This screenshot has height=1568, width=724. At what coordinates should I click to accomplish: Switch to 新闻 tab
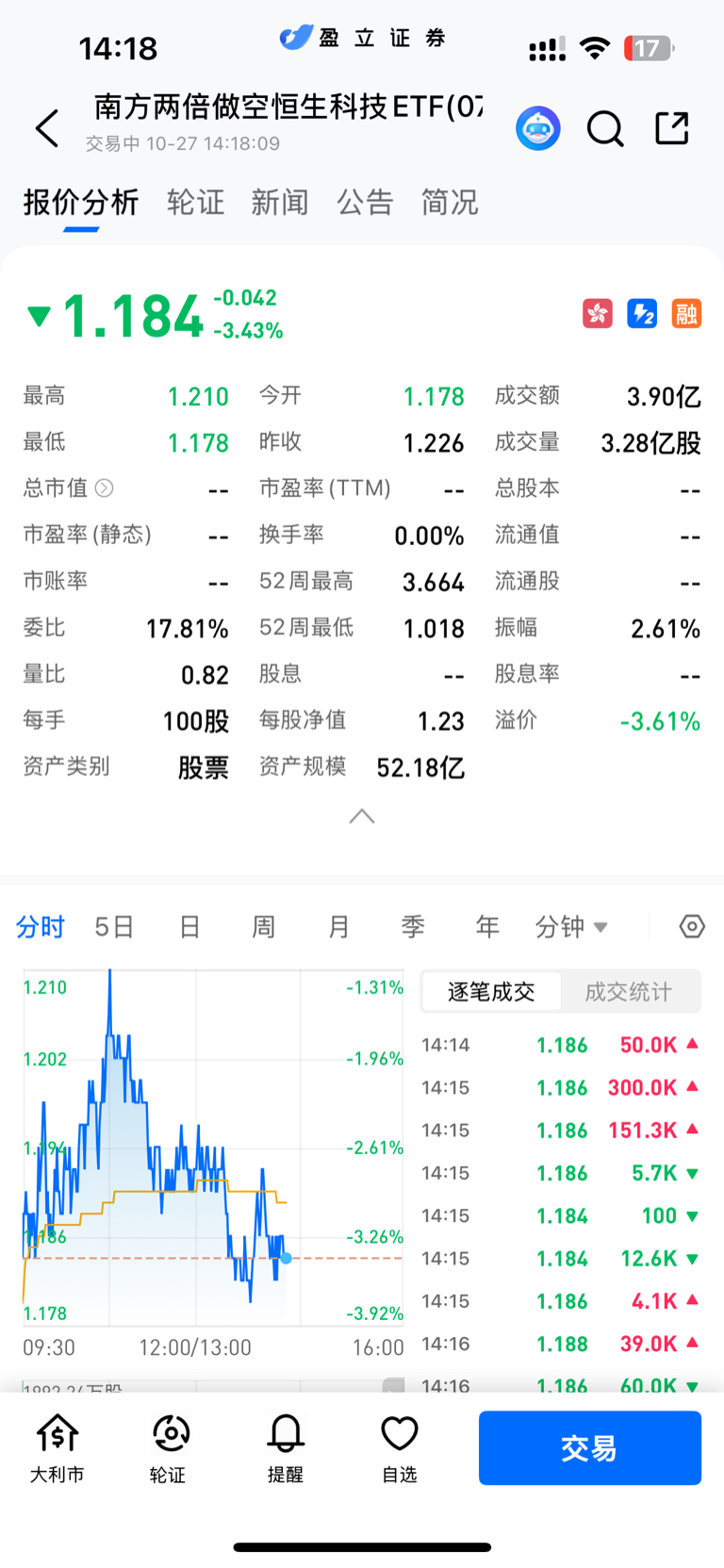[x=280, y=202]
